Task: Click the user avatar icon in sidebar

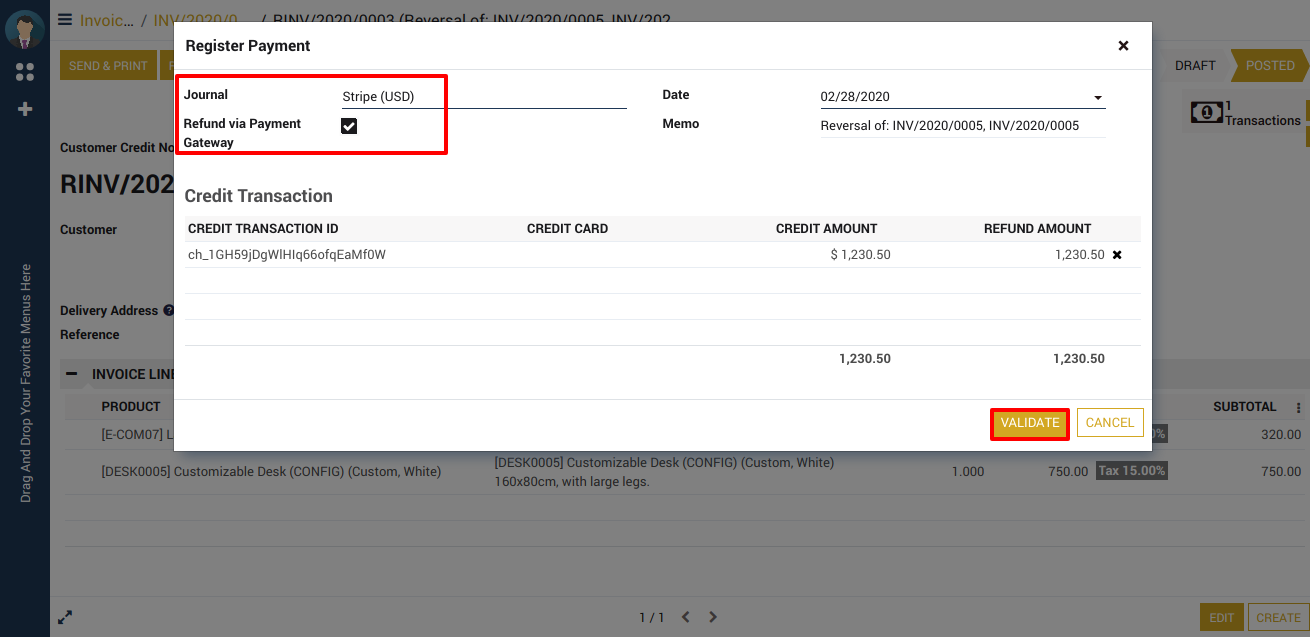Action: [24, 29]
